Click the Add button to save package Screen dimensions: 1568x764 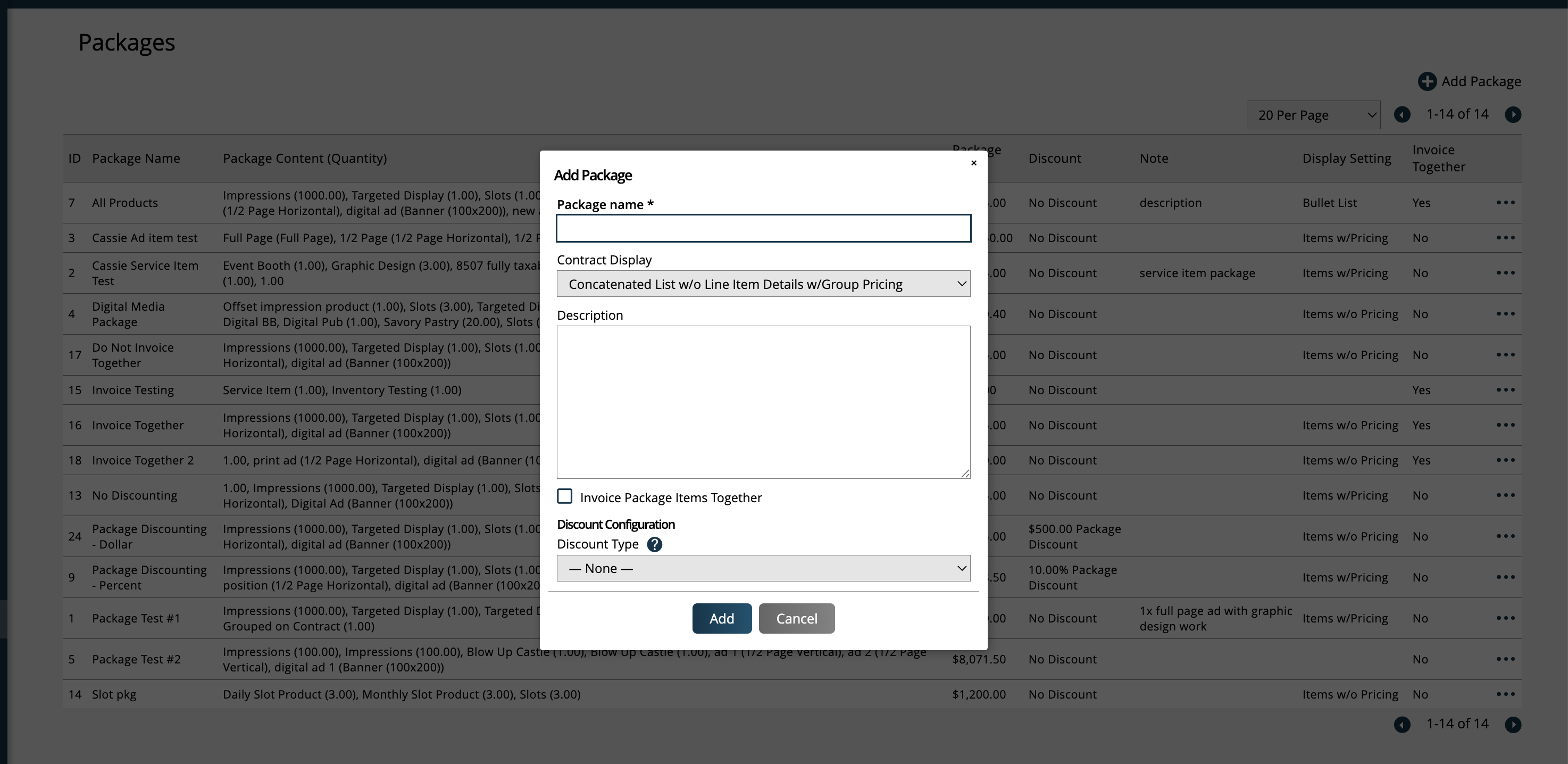point(721,618)
